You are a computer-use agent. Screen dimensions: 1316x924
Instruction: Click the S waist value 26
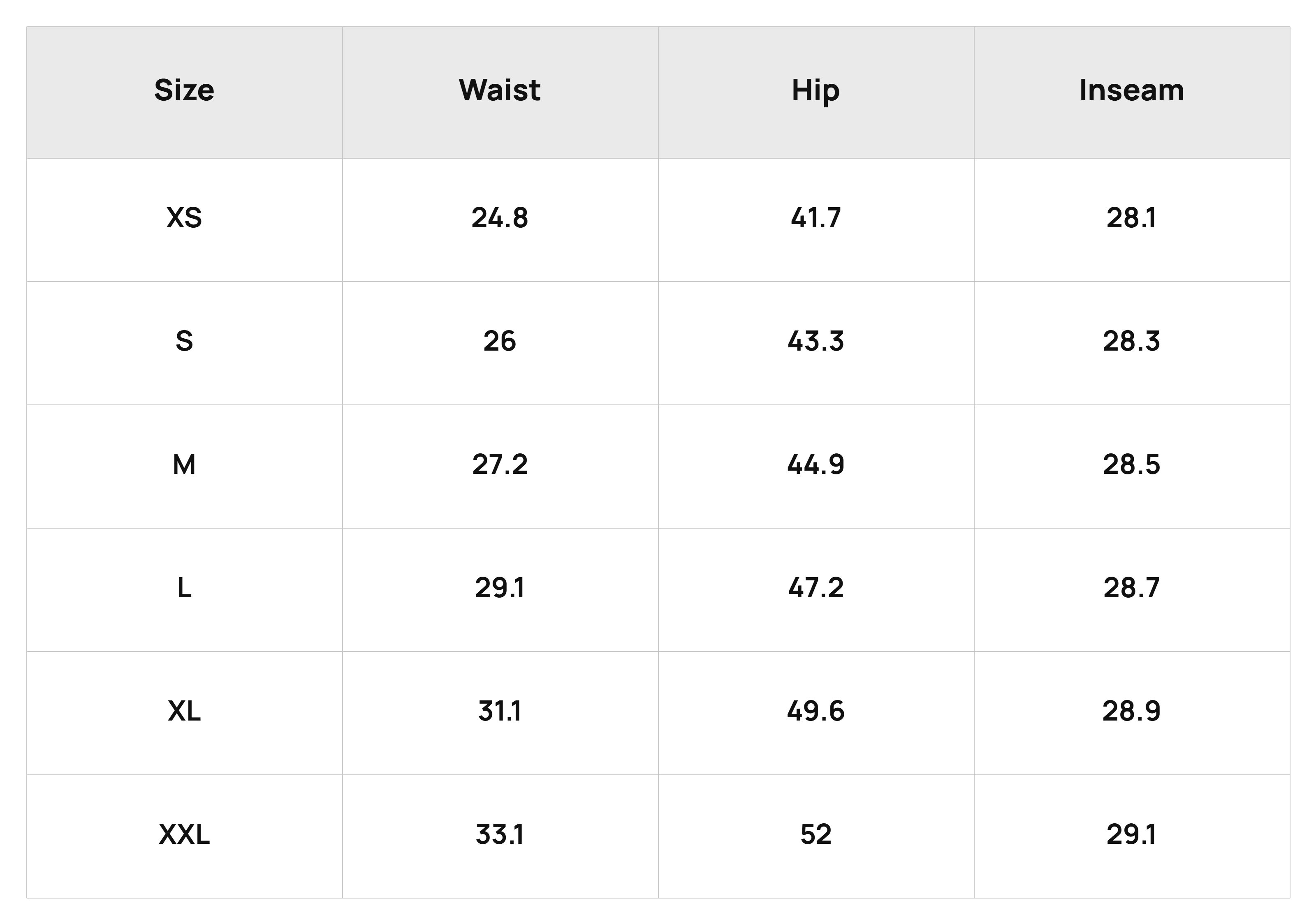click(x=499, y=342)
